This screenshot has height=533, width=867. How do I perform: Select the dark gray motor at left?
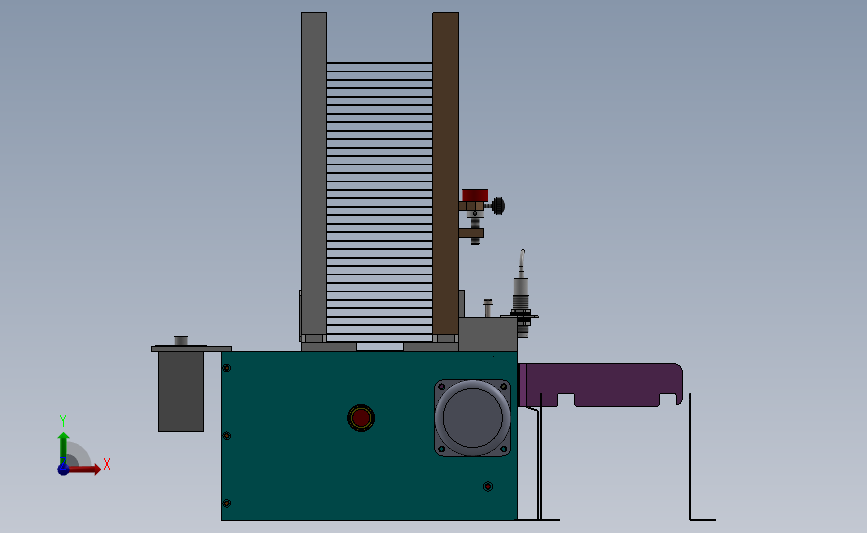(181, 391)
